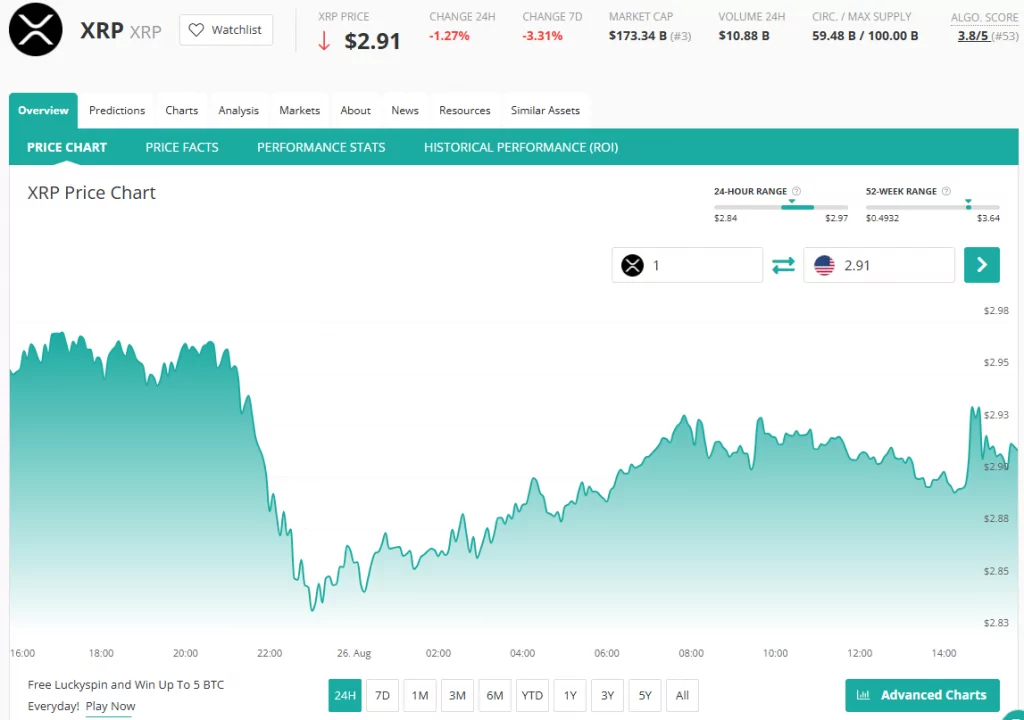Open Historical Performance (ROI) section
This screenshot has height=720, width=1024.
pyautogui.click(x=521, y=147)
